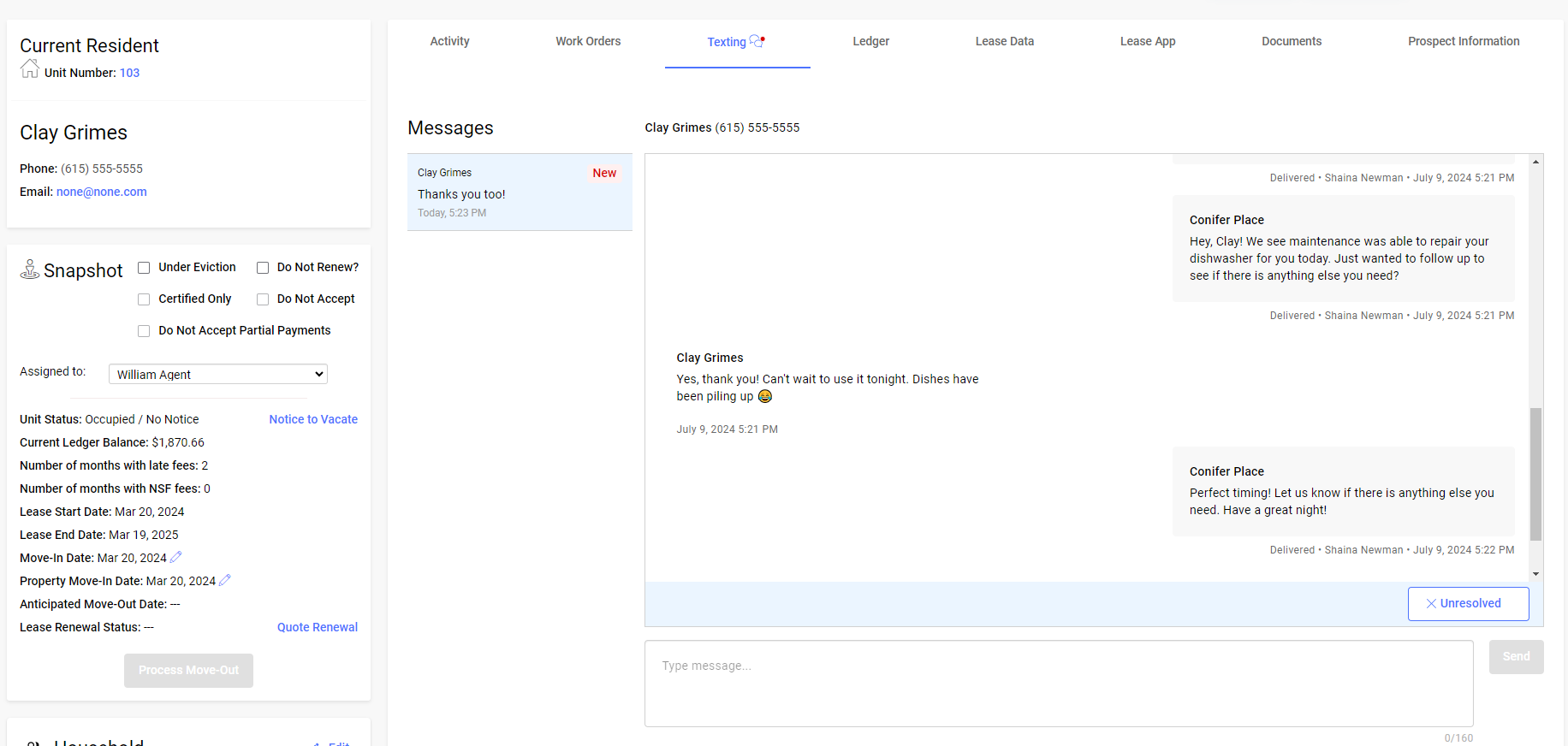Click the Process Move-Out button

coord(188,671)
